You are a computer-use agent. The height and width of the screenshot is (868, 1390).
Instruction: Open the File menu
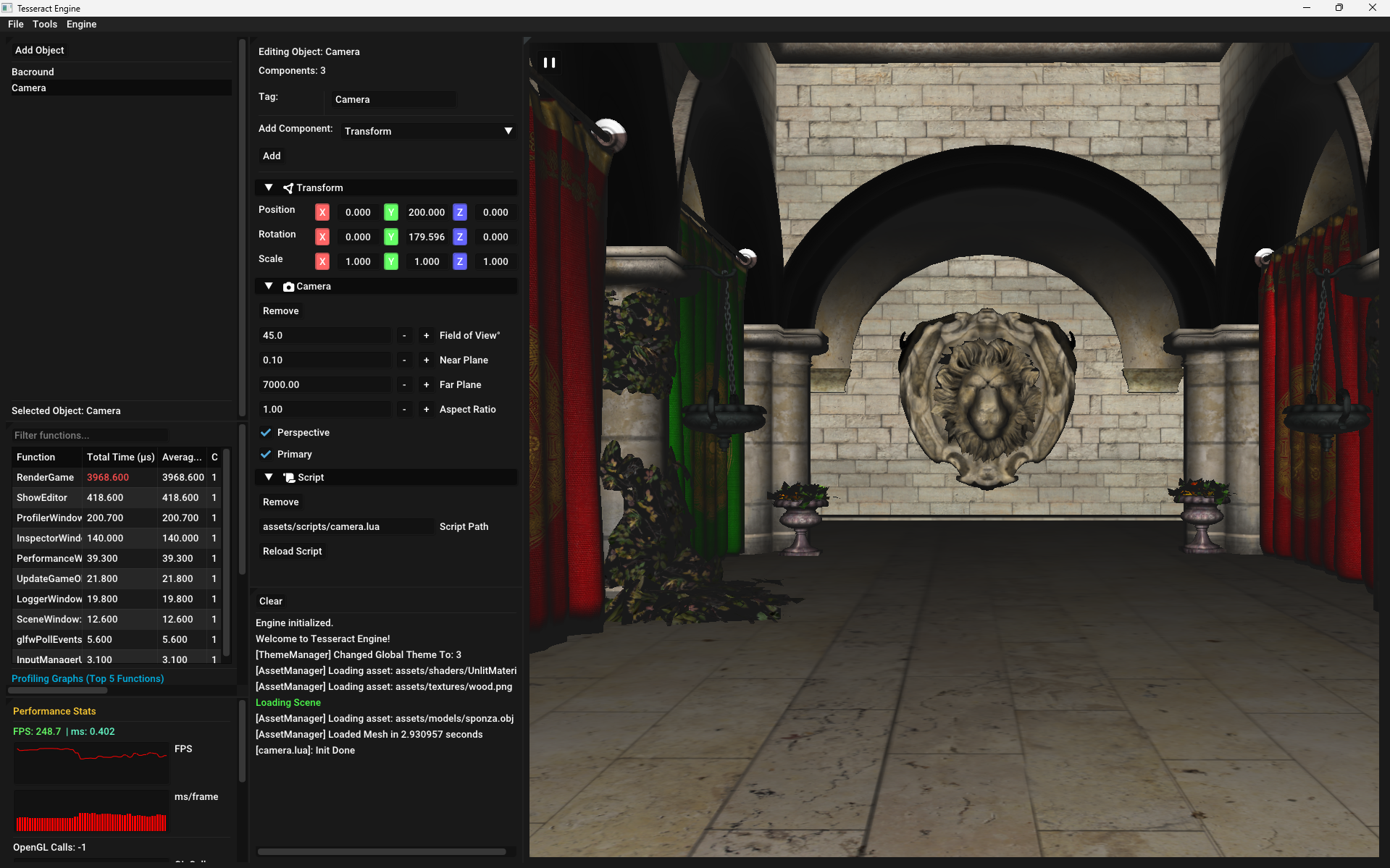pyautogui.click(x=16, y=24)
